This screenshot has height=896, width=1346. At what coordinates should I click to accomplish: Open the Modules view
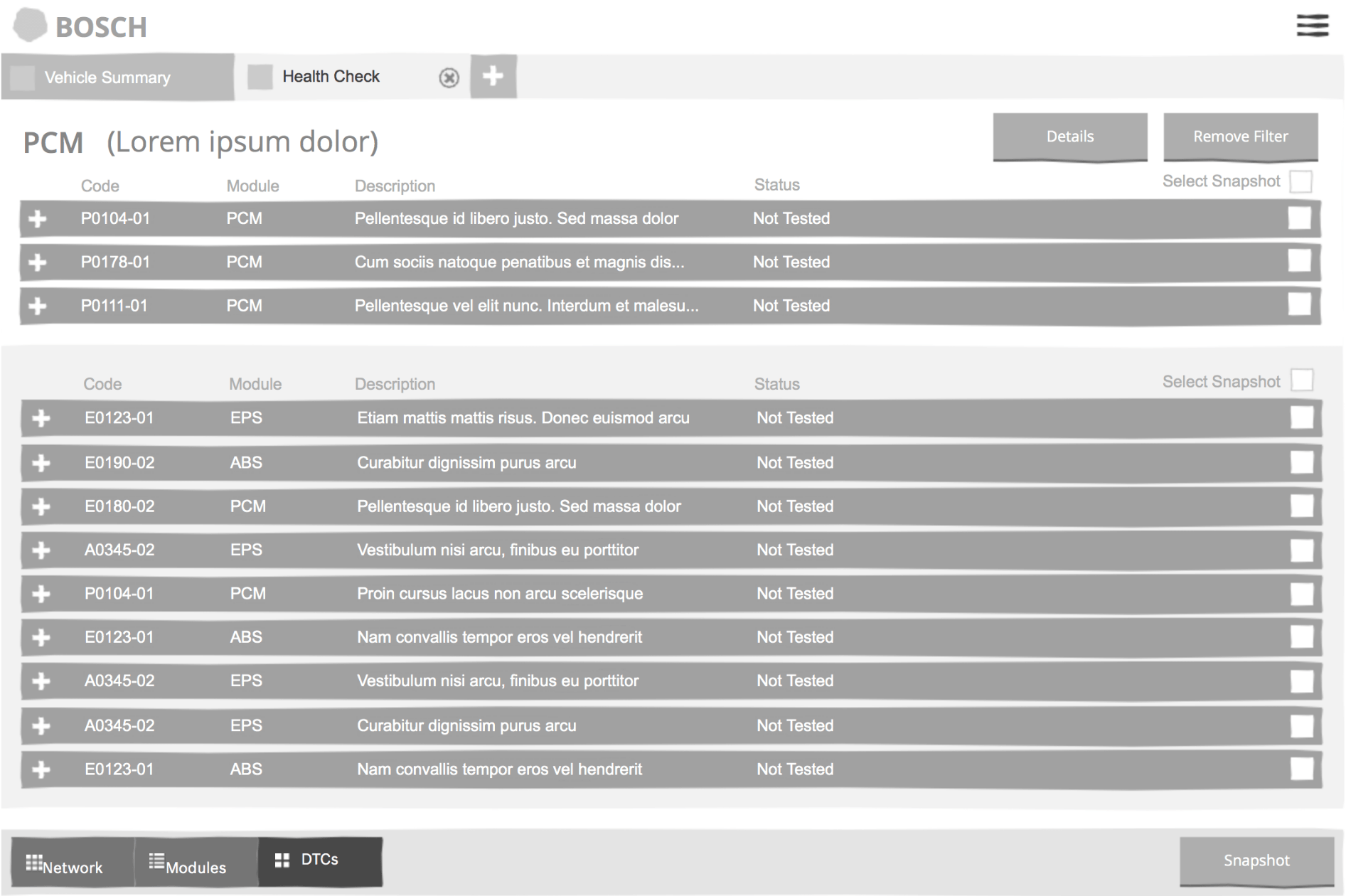[196, 862]
